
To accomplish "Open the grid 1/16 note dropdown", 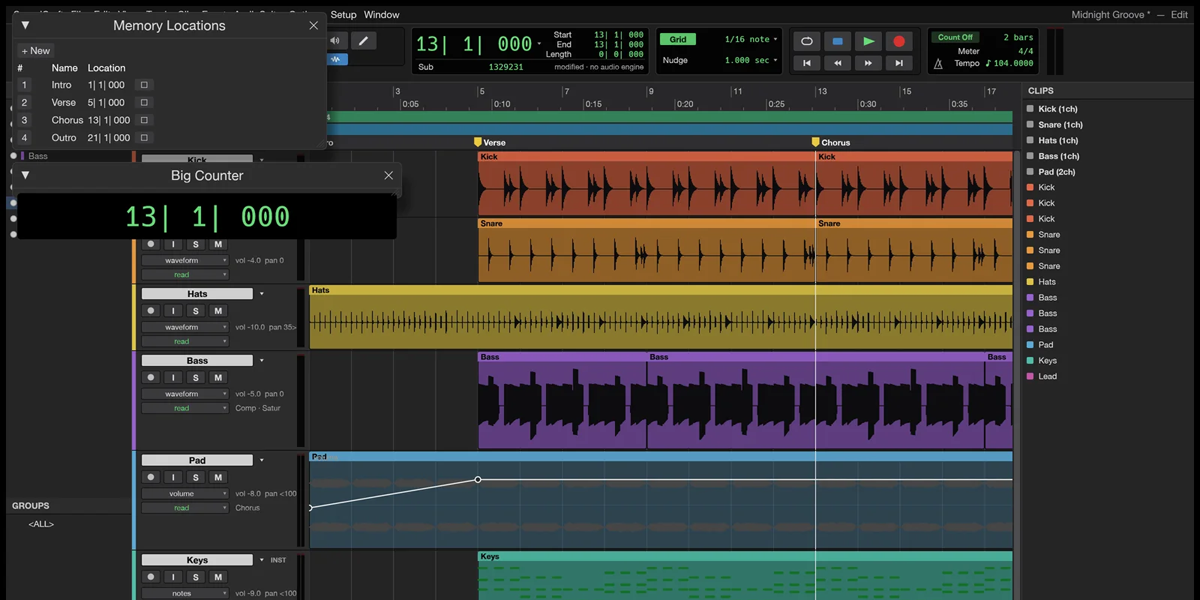I will coord(750,39).
